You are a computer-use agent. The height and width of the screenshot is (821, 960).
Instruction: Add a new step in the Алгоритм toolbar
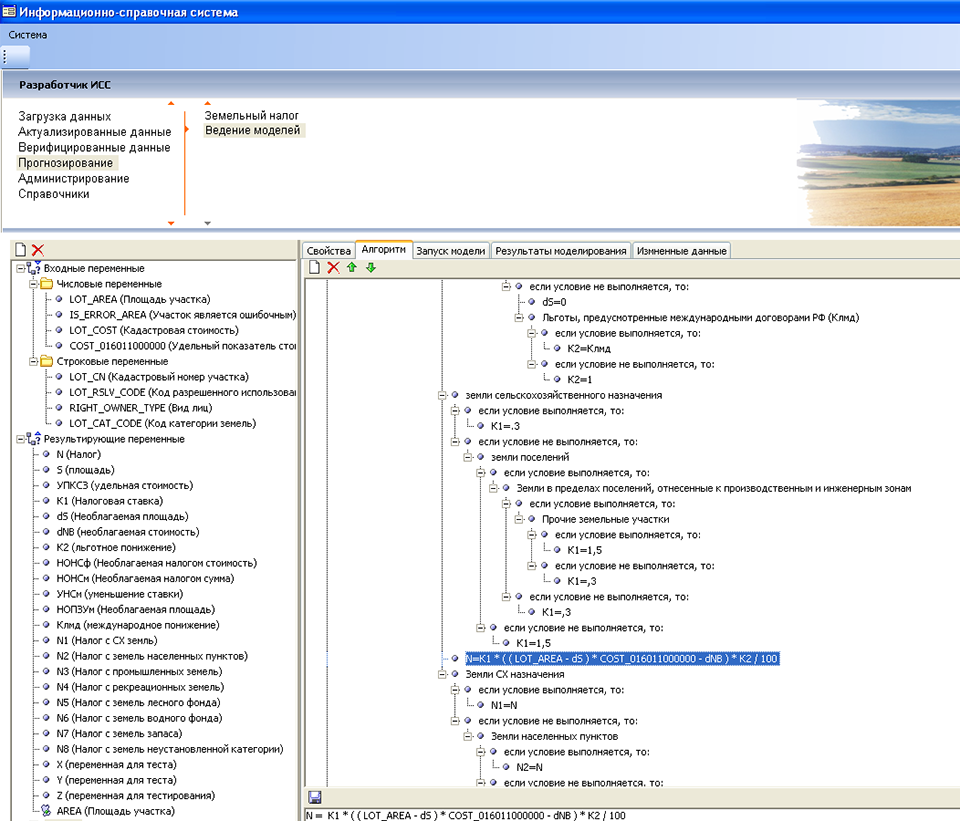(x=314, y=267)
